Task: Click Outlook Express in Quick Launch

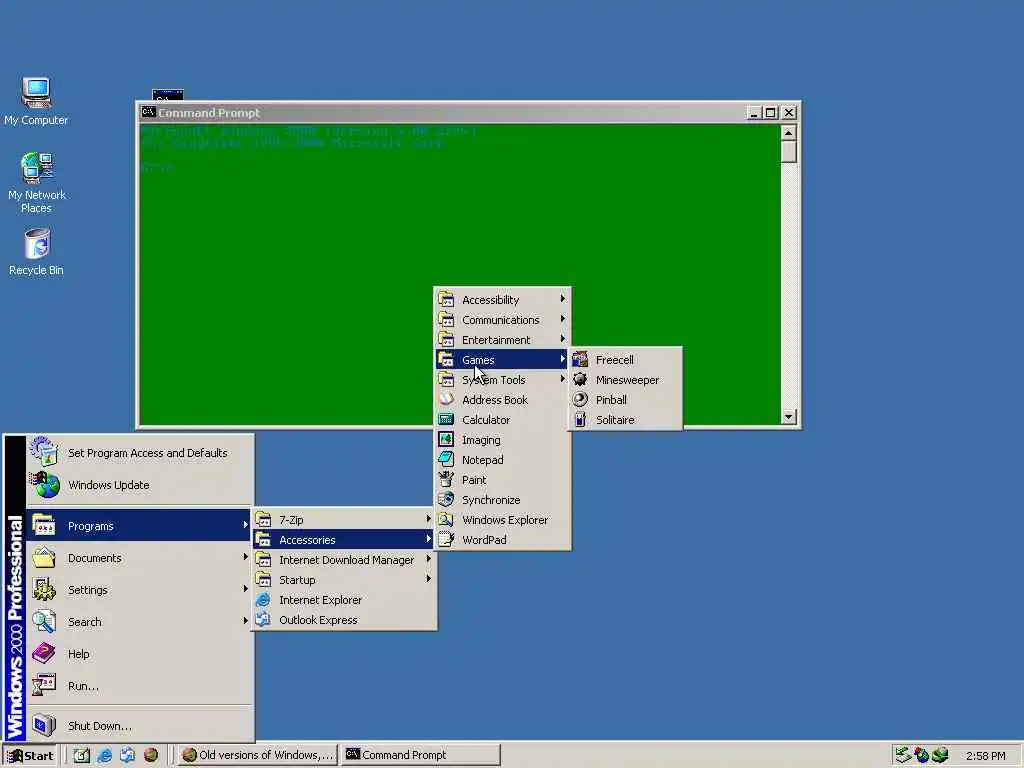Action: (127, 755)
